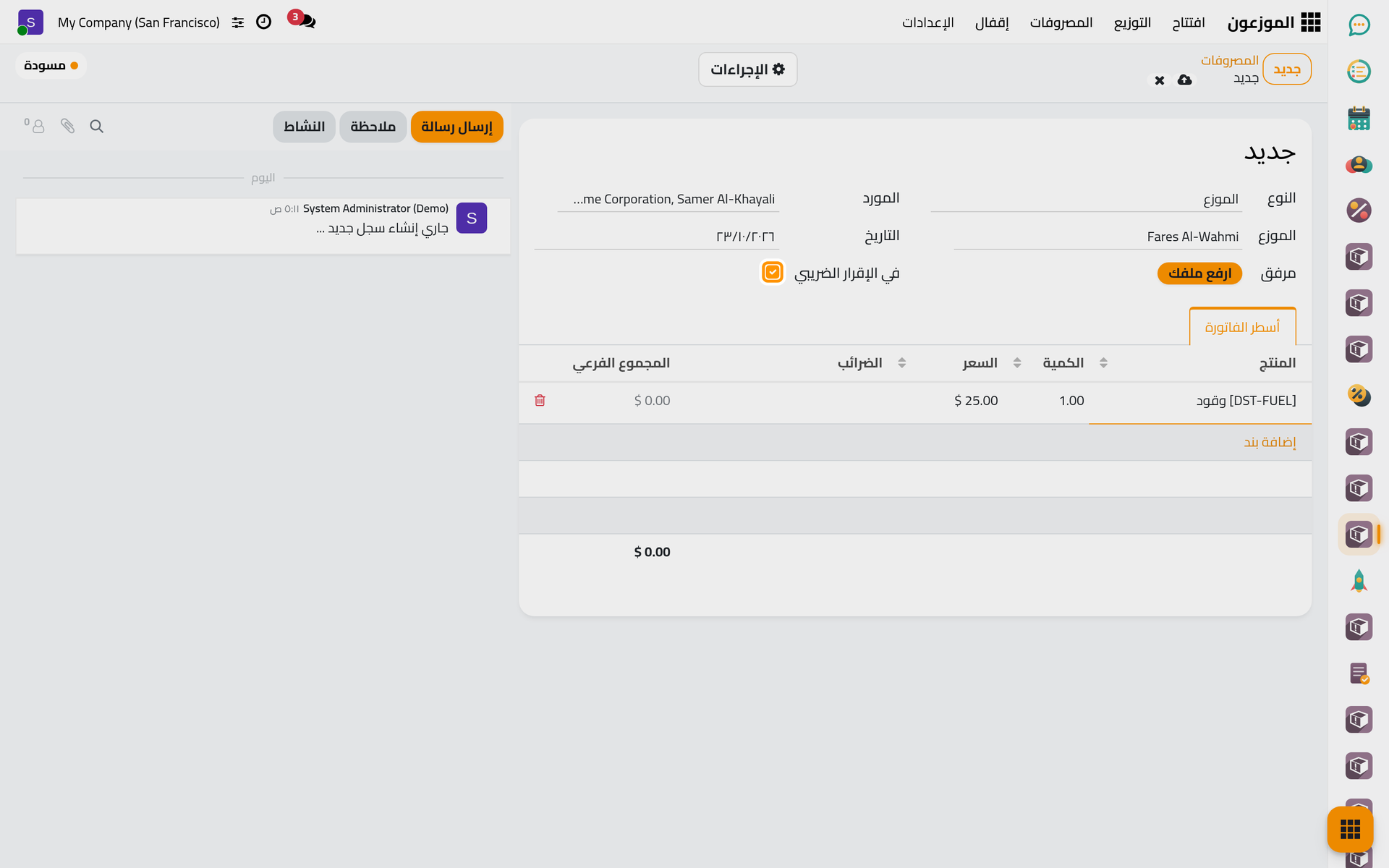The width and height of the screenshot is (1389, 868).
Task: Open the activities clock icon
Action: (264, 22)
